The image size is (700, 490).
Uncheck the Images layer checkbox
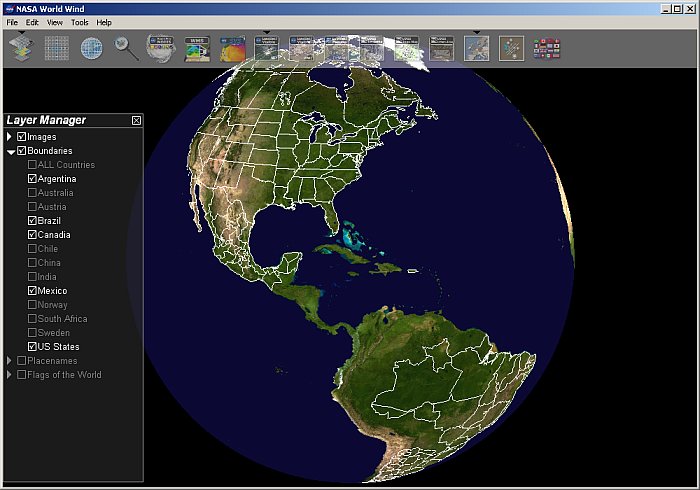tap(21, 137)
